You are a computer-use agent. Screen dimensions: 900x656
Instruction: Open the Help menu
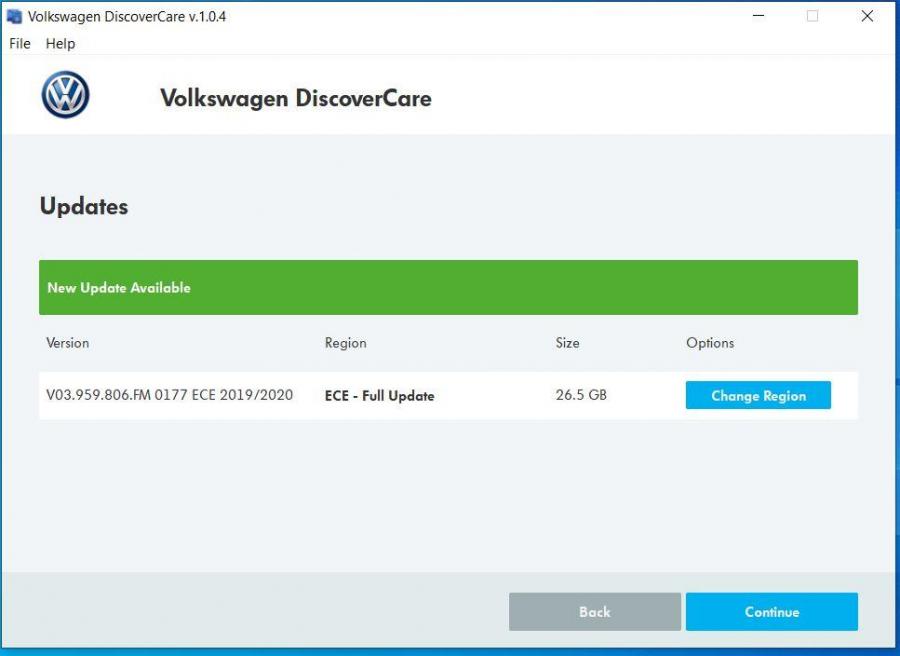pos(60,44)
